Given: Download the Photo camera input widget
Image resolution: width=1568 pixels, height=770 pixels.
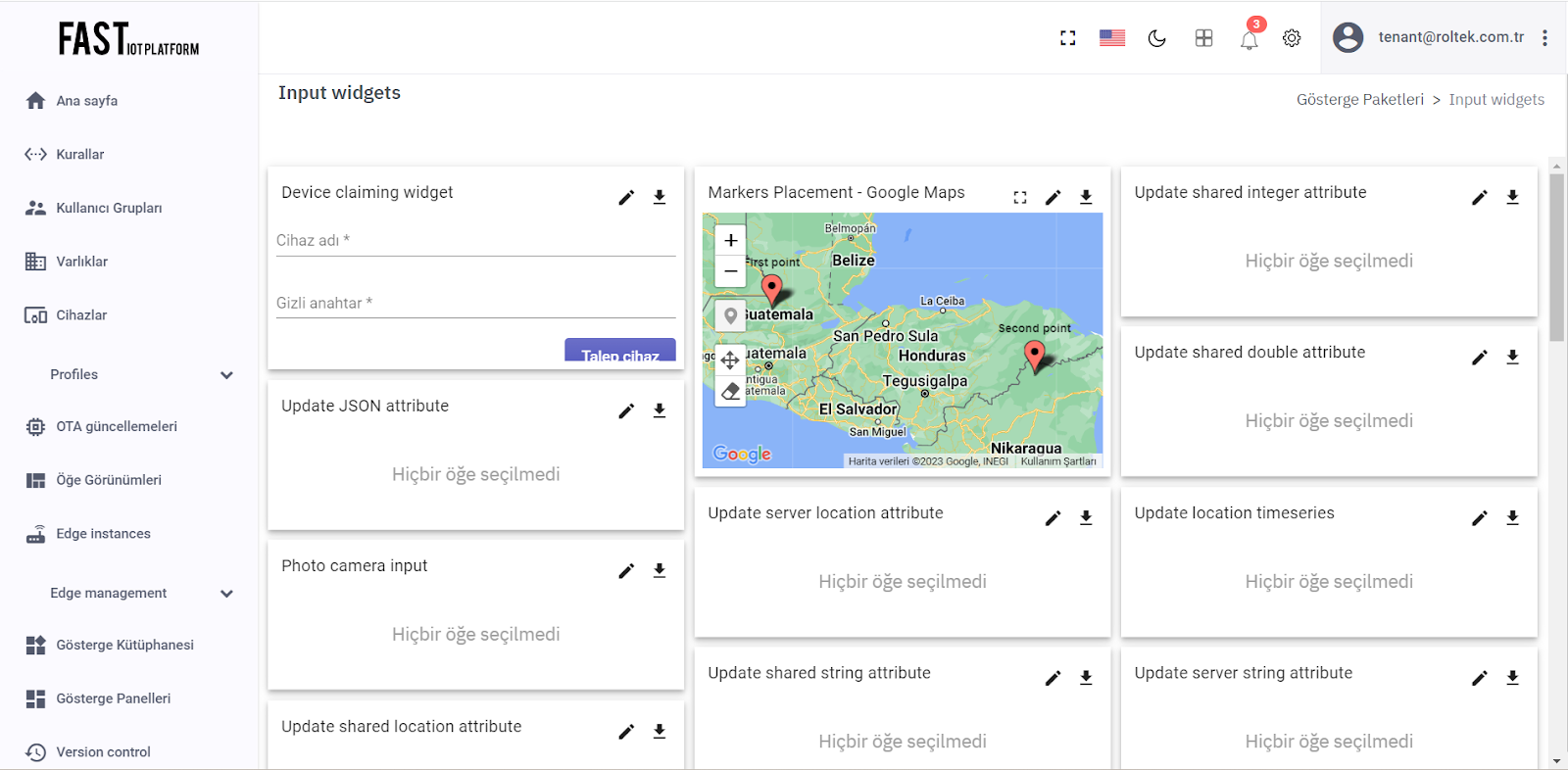Looking at the screenshot, I should point(660,571).
